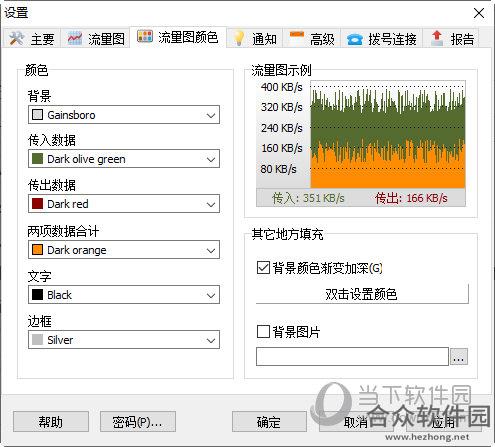This screenshot has width=495, height=447.
Task: Expand the 文字 Black color dropdown
Action: (124, 295)
